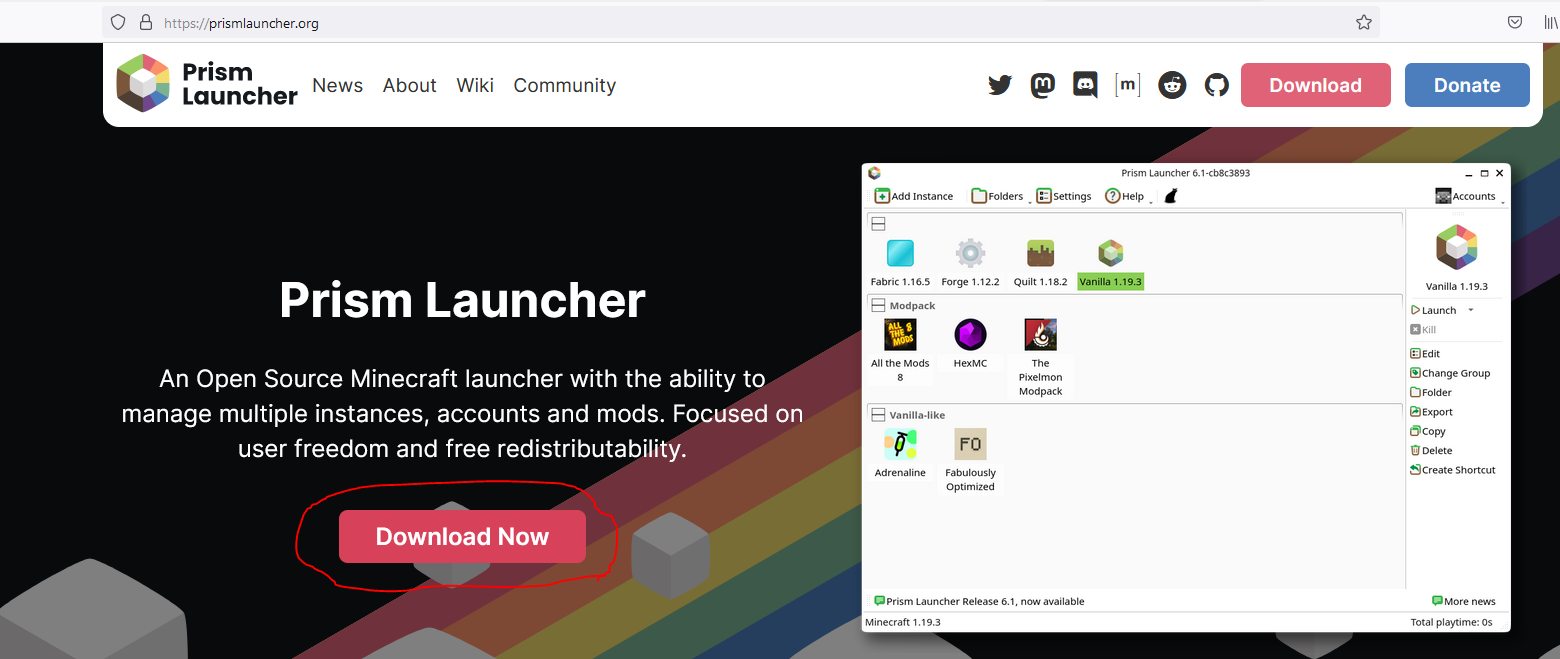Open the 'Prism Launcher Release 6.1, now available' news
The image size is (1560, 659).
[x=979, y=601]
